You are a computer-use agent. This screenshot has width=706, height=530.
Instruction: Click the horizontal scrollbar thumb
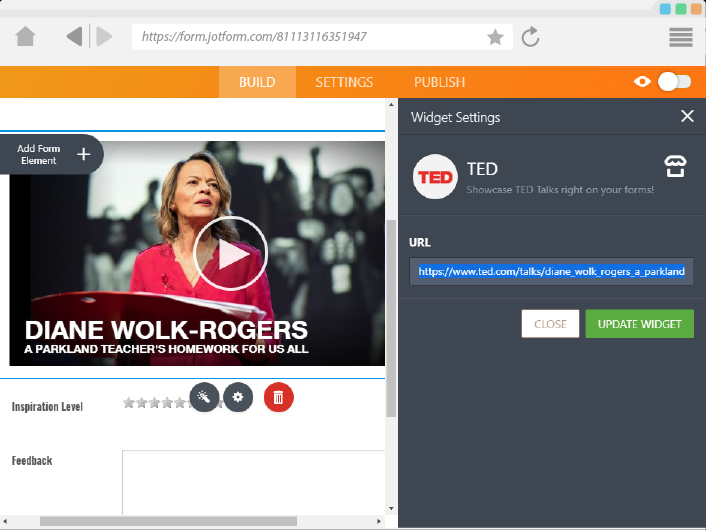[x=168, y=521]
